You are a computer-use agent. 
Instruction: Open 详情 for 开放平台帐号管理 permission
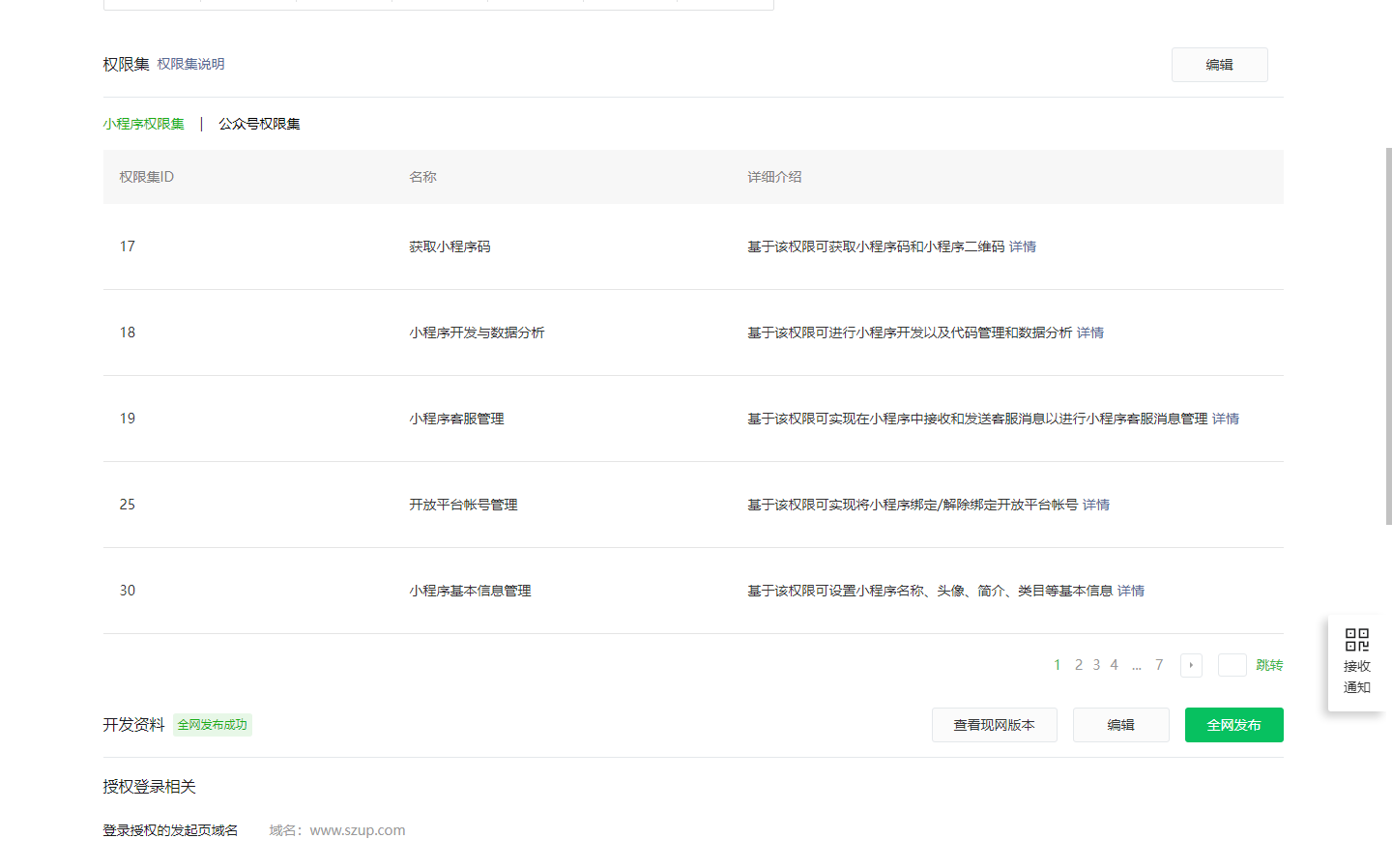[x=1096, y=505]
